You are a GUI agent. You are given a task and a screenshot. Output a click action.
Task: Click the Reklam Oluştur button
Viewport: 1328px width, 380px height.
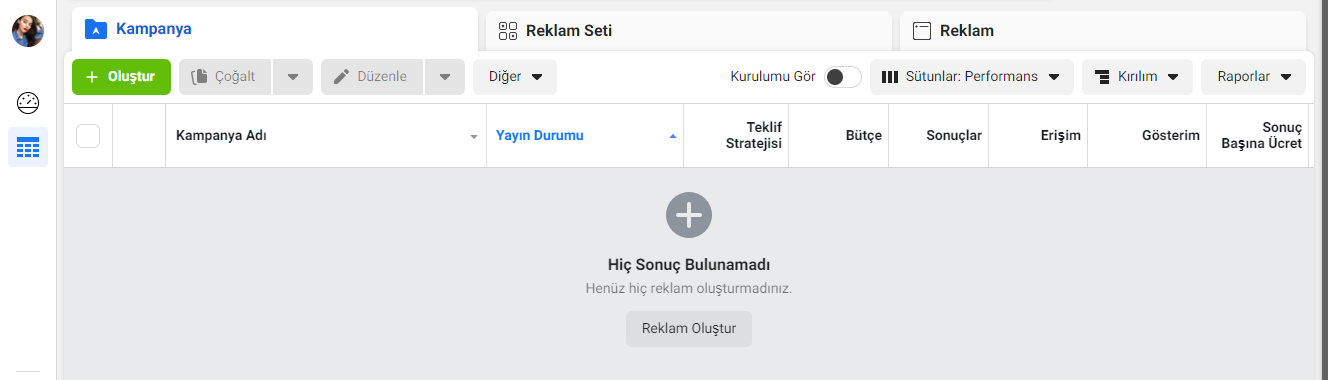(689, 329)
